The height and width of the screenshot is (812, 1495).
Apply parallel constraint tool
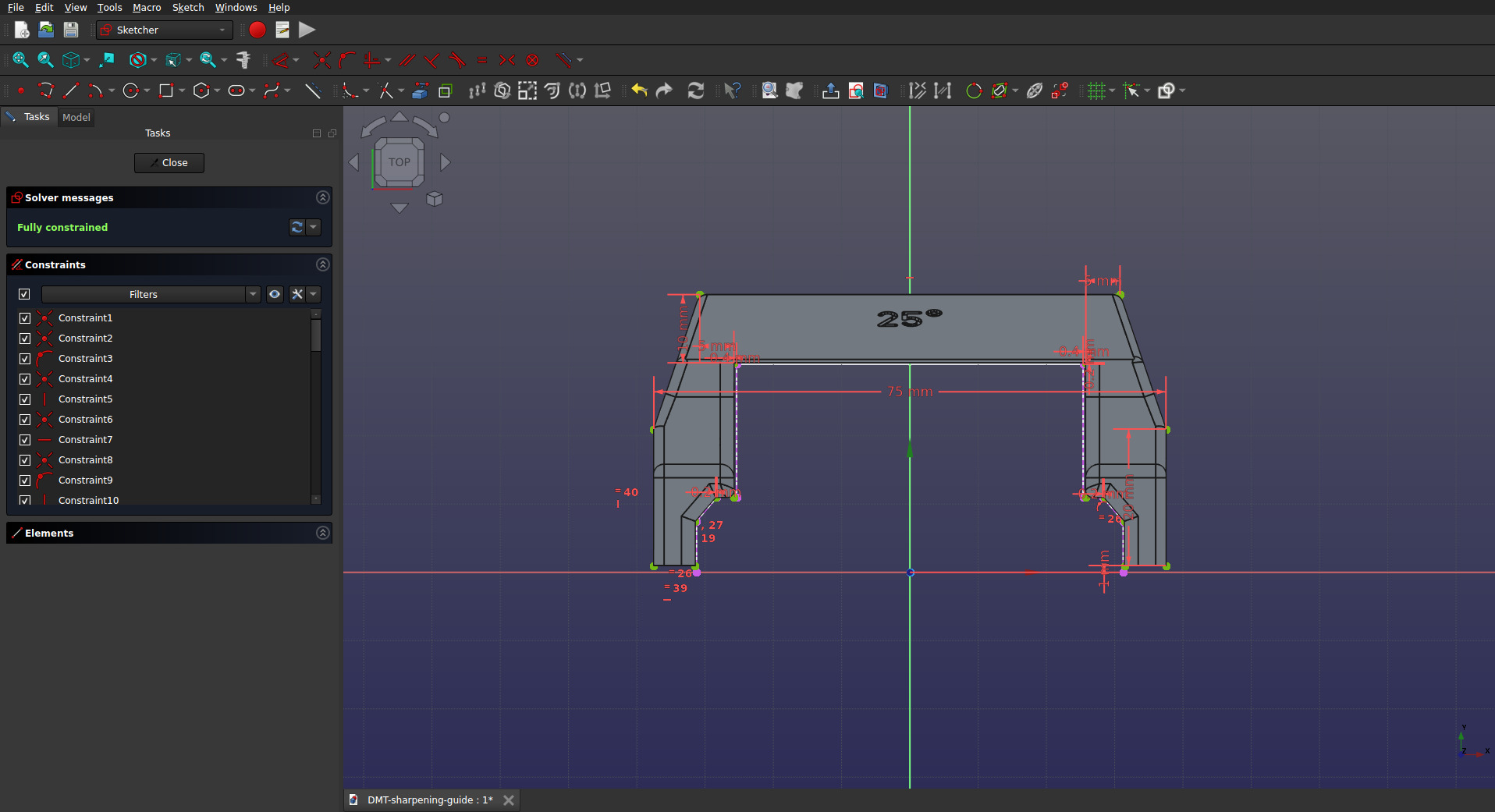click(407, 60)
